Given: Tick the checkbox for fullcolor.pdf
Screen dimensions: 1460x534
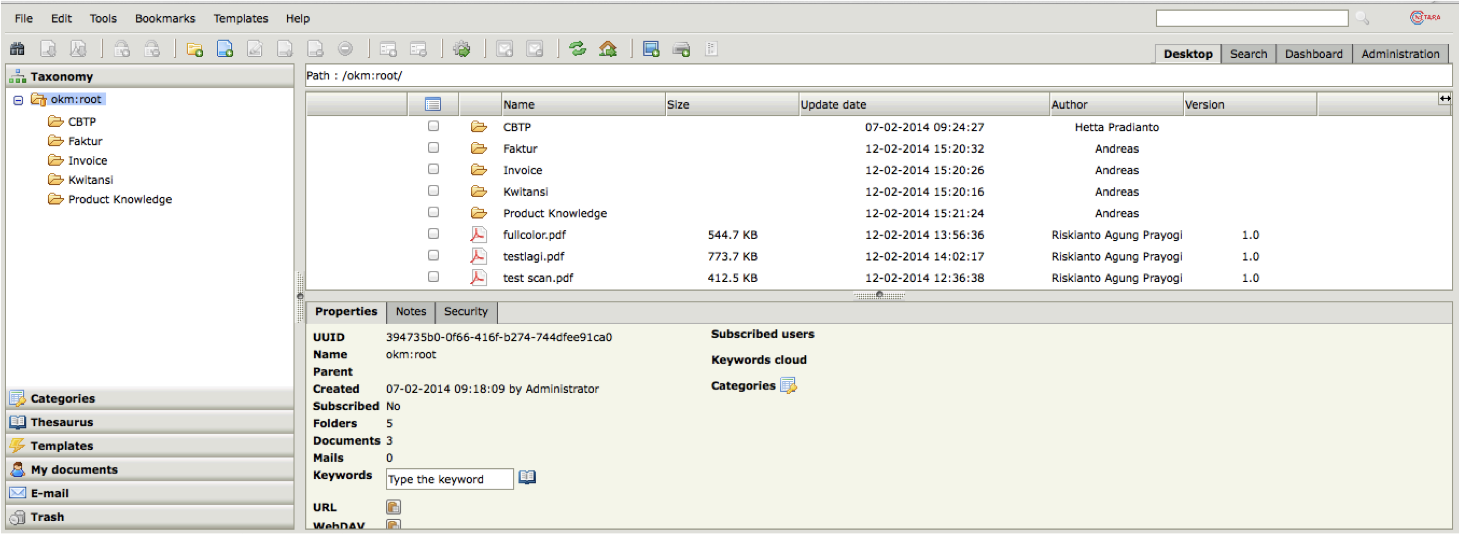Looking at the screenshot, I should pyautogui.click(x=433, y=234).
